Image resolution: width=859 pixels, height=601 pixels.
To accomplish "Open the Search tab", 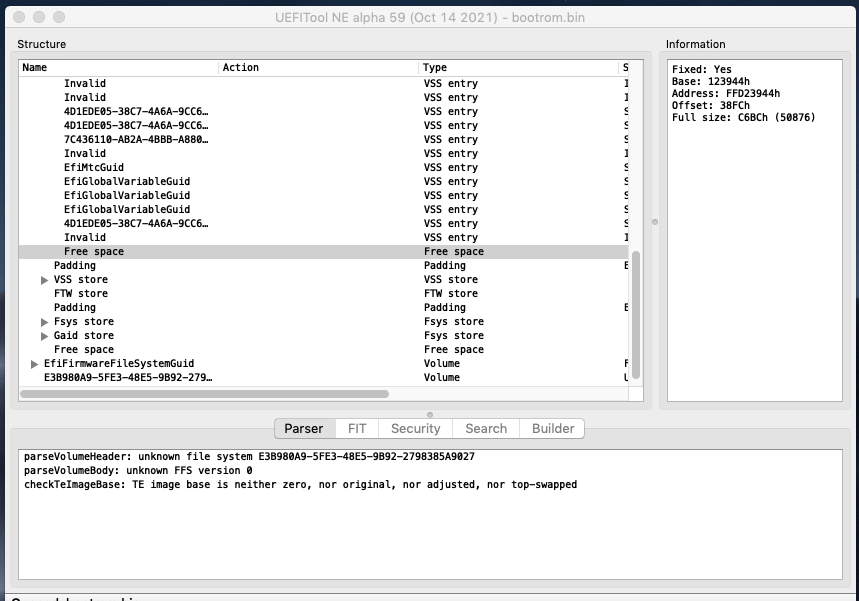I will pyautogui.click(x=486, y=428).
